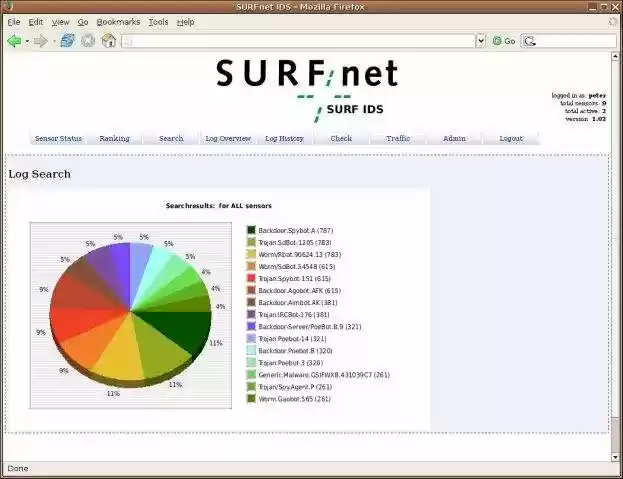Click the 'Searchresults: for ALL sensors' title
623x479 pixels.
pyautogui.click(x=219, y=206)
